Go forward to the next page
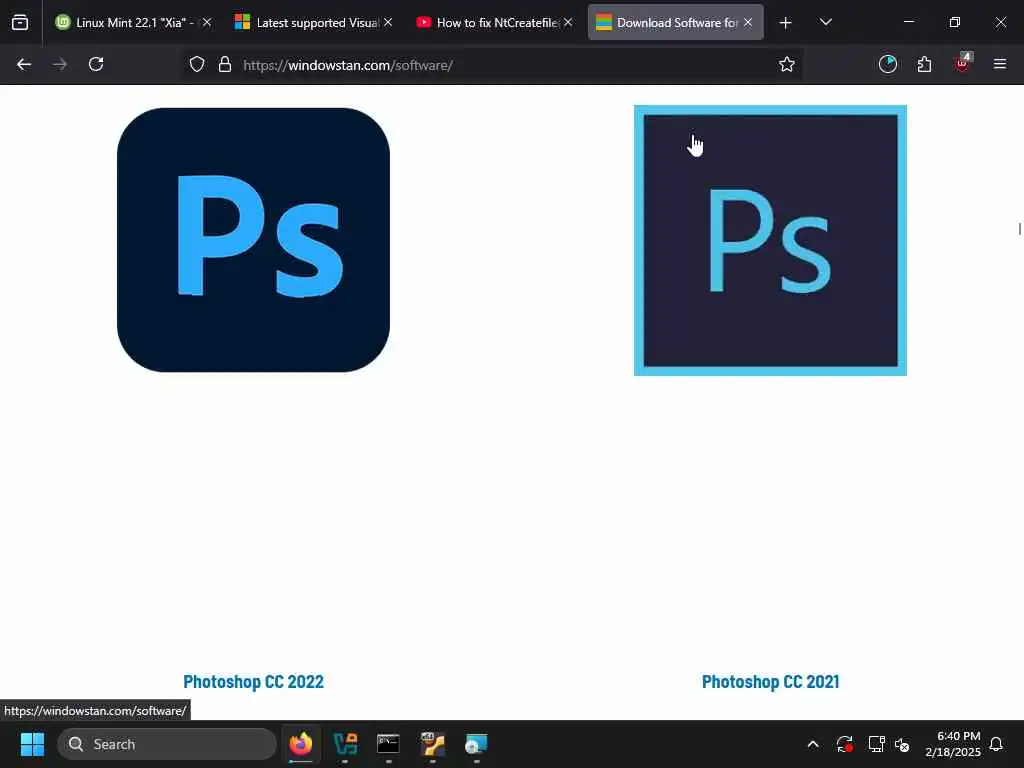 click(60, 64)
